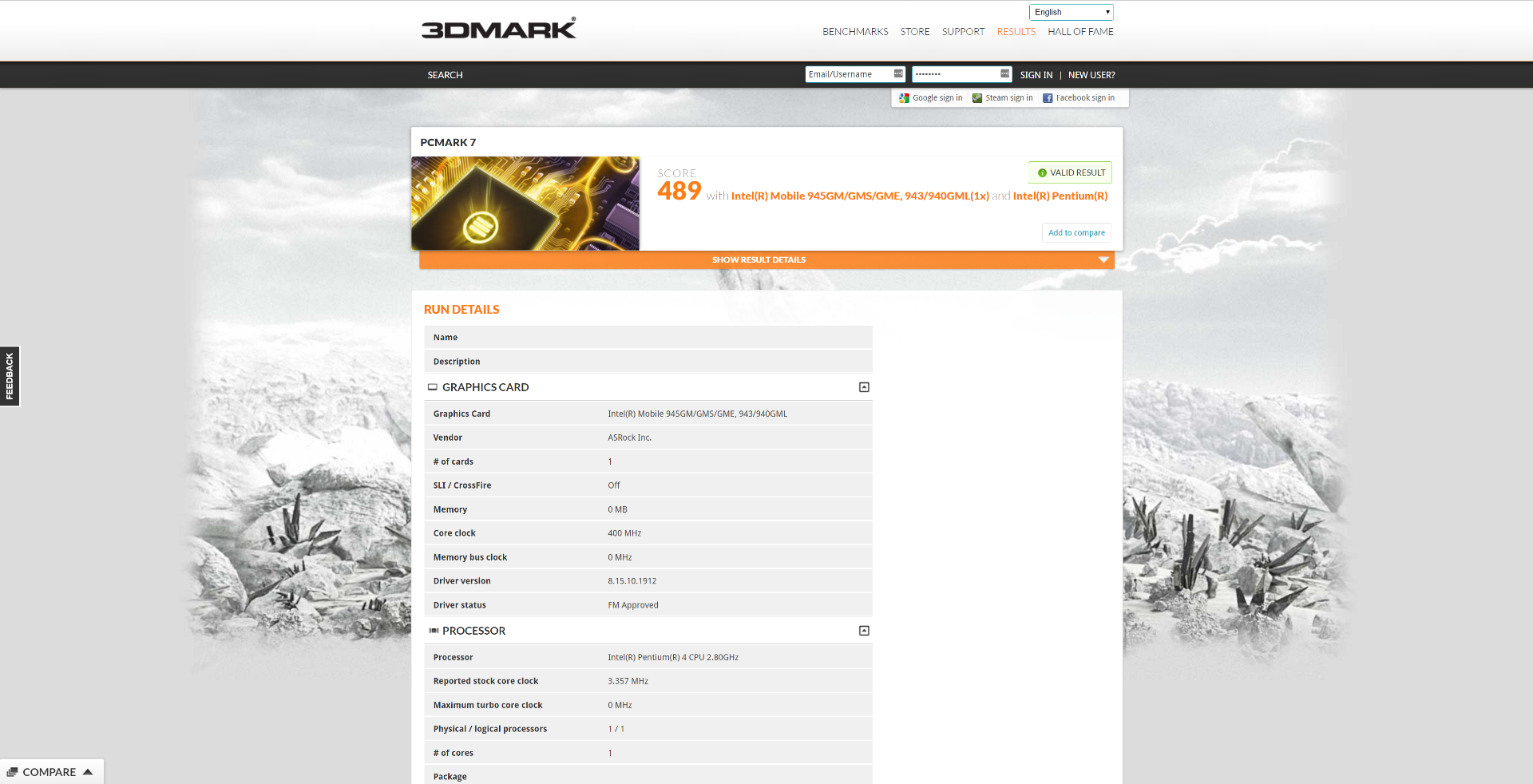1533x784 pixels.
Task: Click the GRAPHICS CARD monitor icon
Action: 433,387
